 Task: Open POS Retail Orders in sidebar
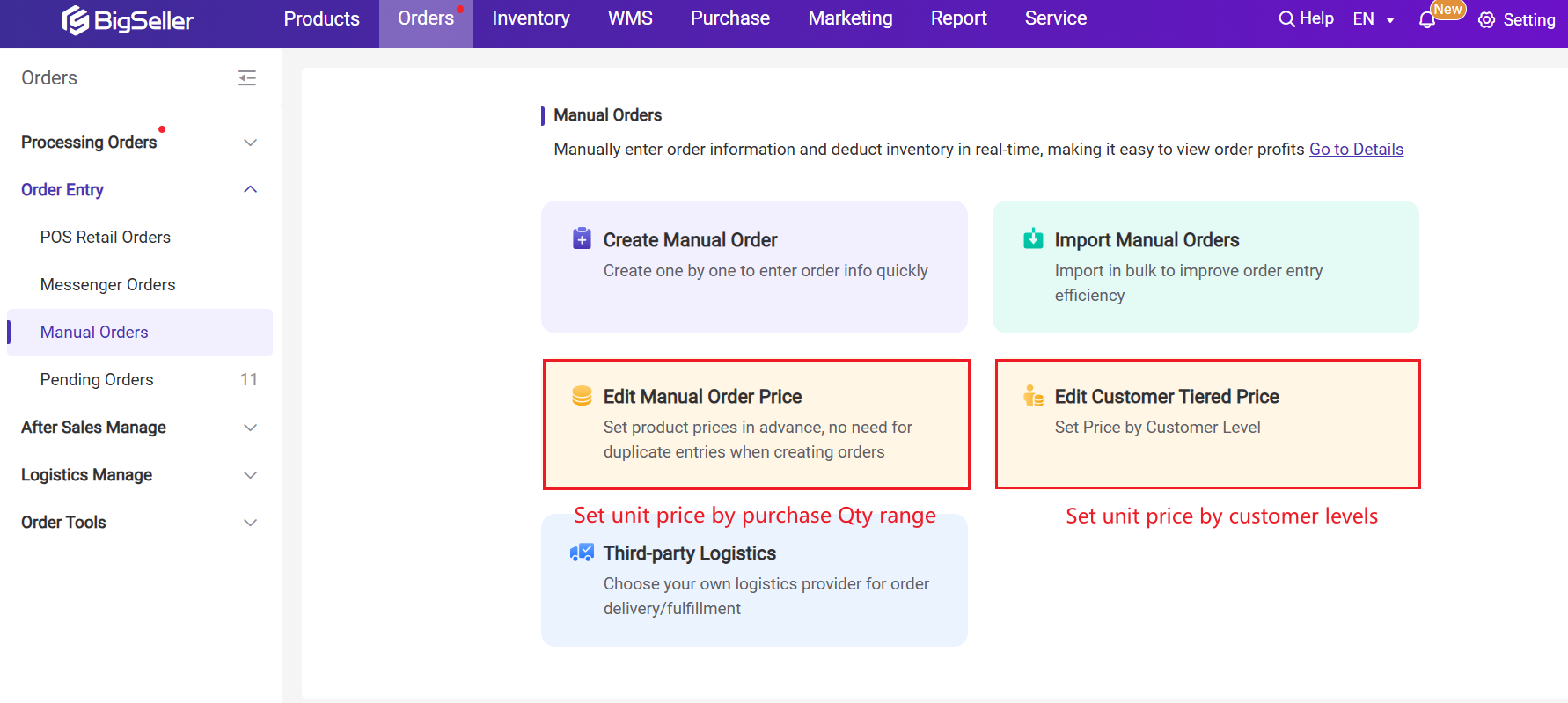[106, 238]
